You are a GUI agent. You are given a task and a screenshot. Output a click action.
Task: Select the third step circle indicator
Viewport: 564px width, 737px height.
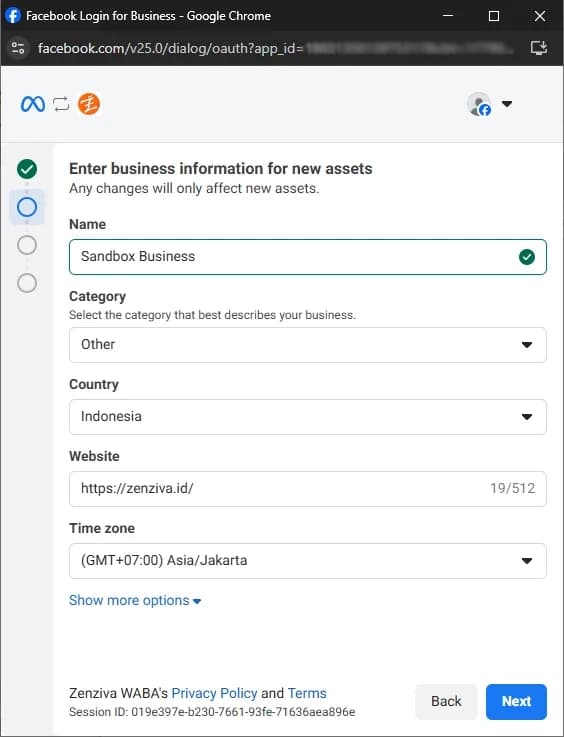[27, 245]
